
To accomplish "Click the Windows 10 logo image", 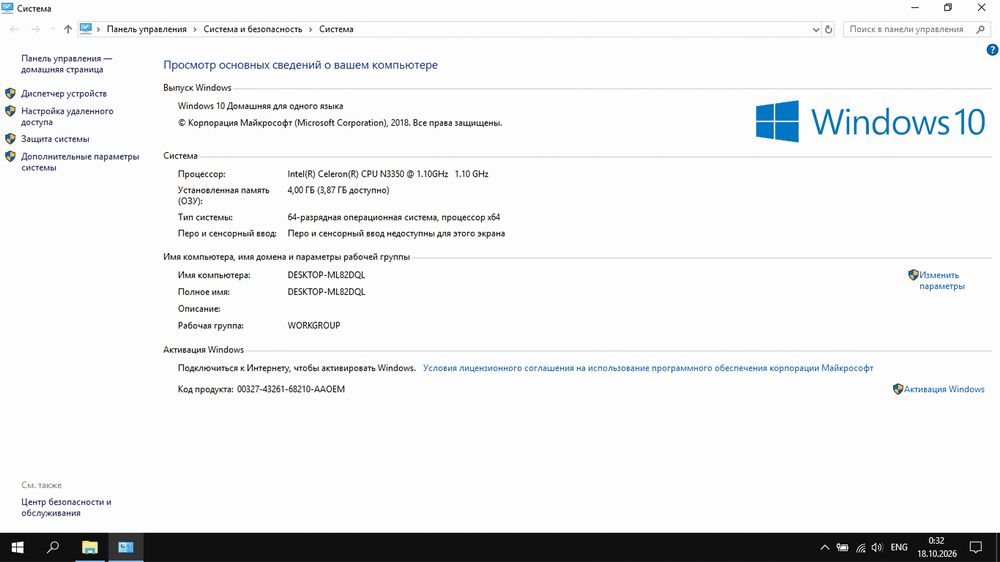I will (x=871, y=121).
